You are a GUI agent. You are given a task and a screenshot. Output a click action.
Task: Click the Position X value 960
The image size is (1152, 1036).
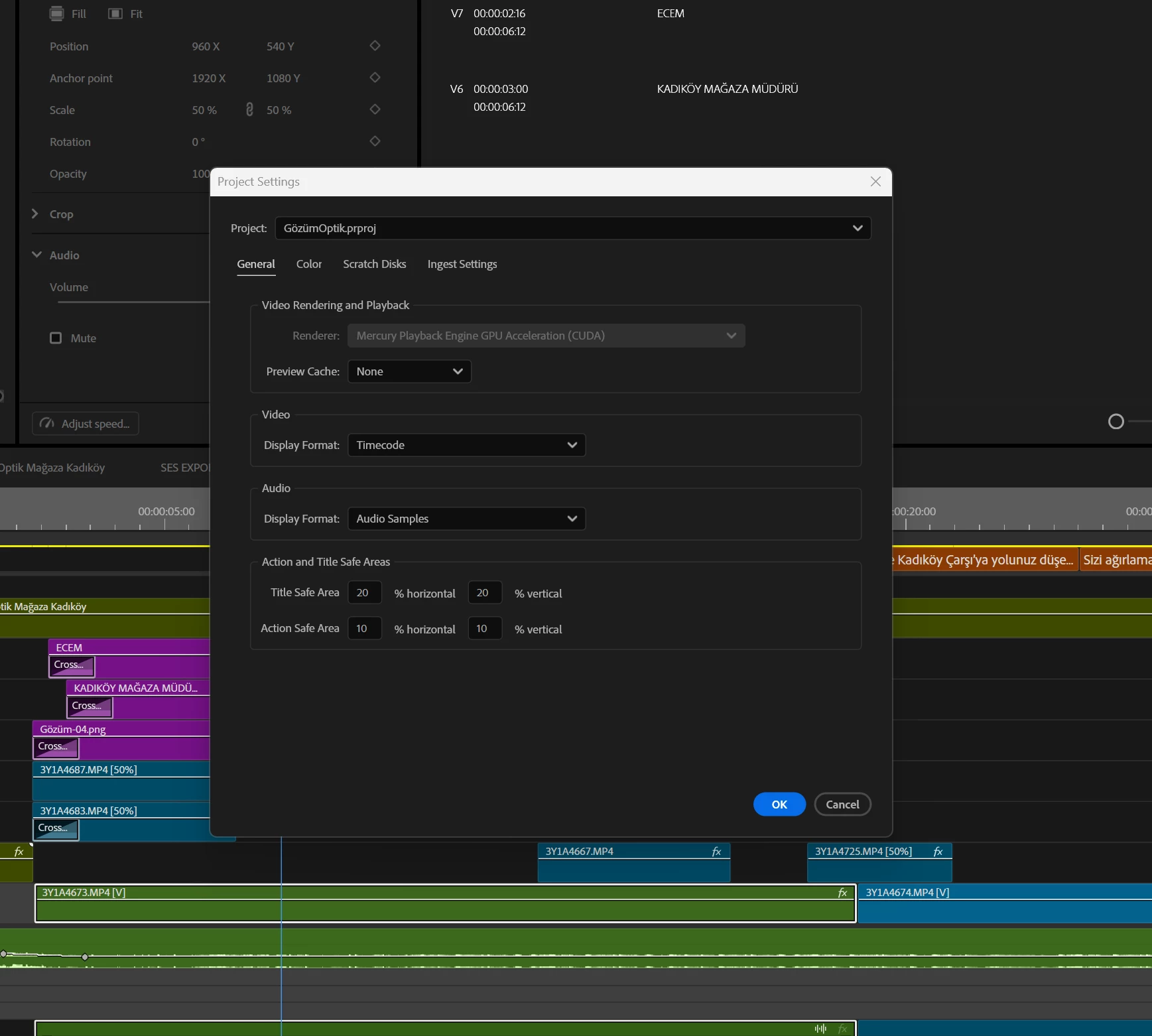pyautogui.click(x=206, y=46)
